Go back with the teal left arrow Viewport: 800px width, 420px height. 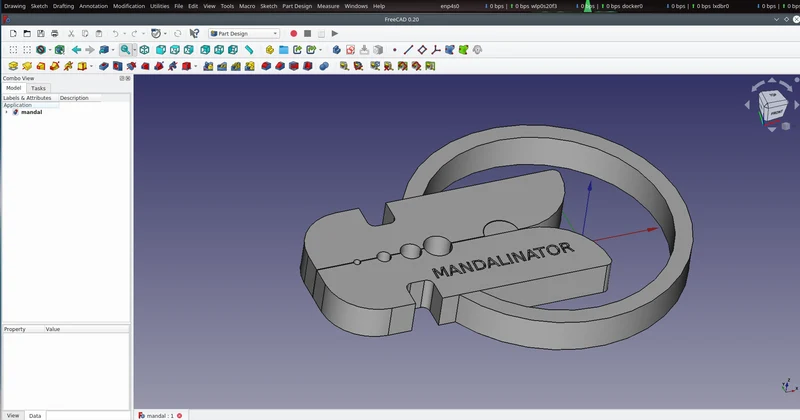(x=76, y=50)
